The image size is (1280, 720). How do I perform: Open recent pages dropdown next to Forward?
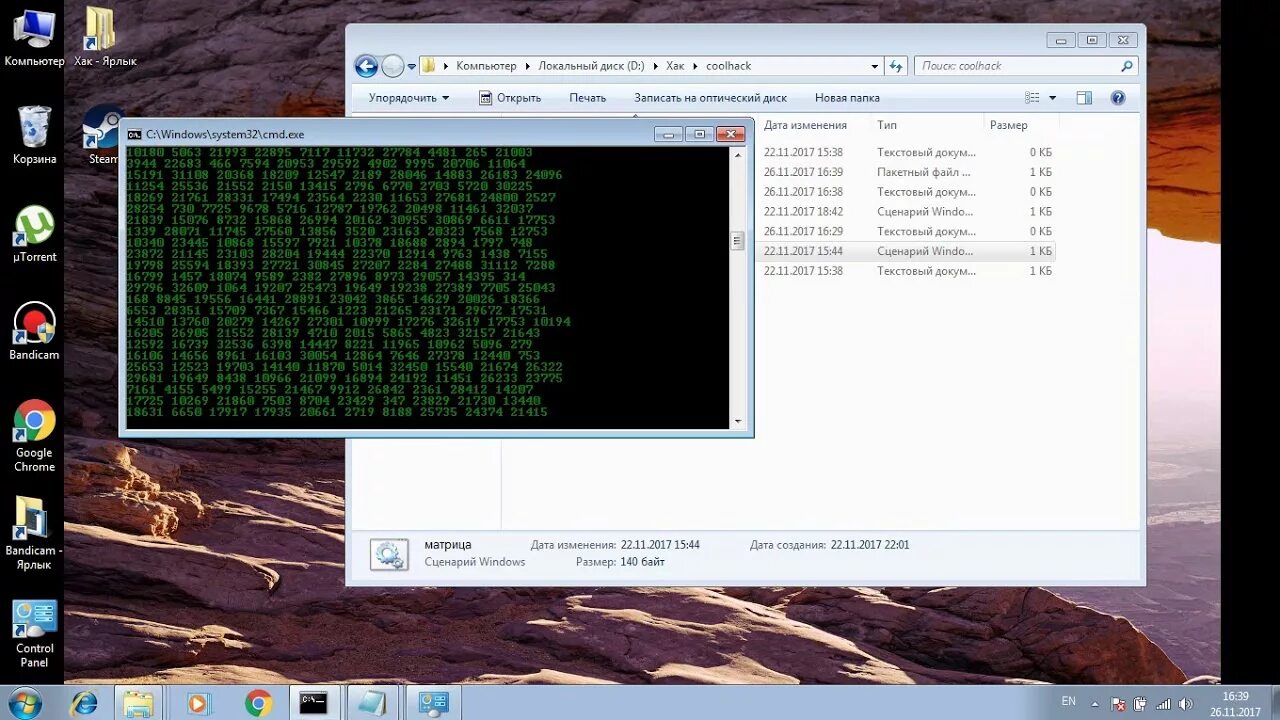coord(411,67)
